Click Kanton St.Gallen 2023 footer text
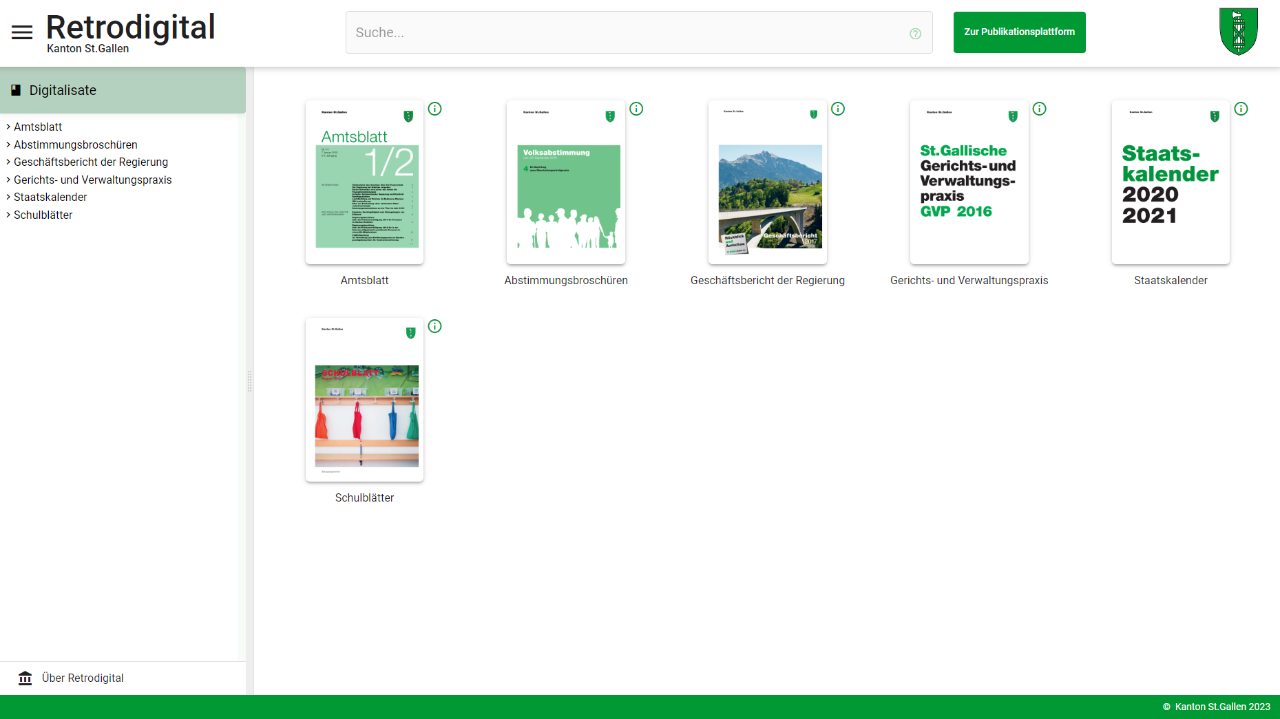This screenshot has width=1280, height=719. (1216, 707)
